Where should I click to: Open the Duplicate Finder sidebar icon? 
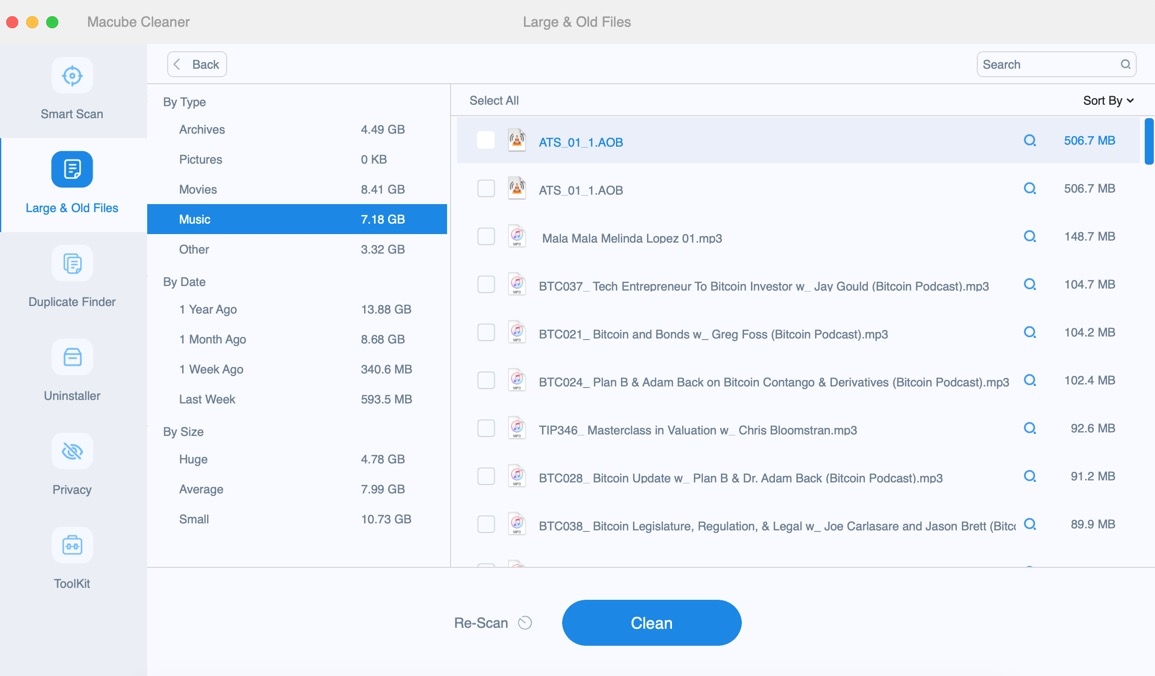(x=72, y=264)
